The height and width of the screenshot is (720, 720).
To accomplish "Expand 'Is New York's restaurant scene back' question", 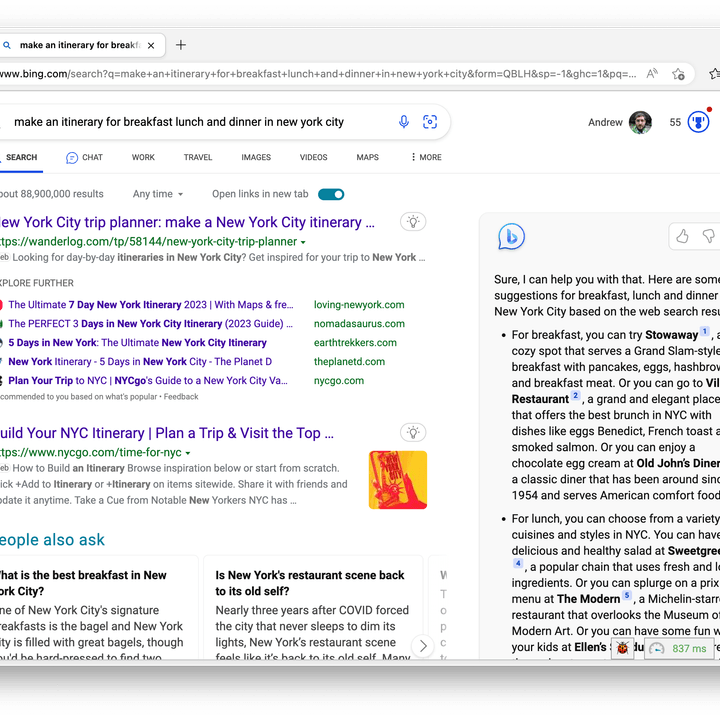I will [310, 583].
